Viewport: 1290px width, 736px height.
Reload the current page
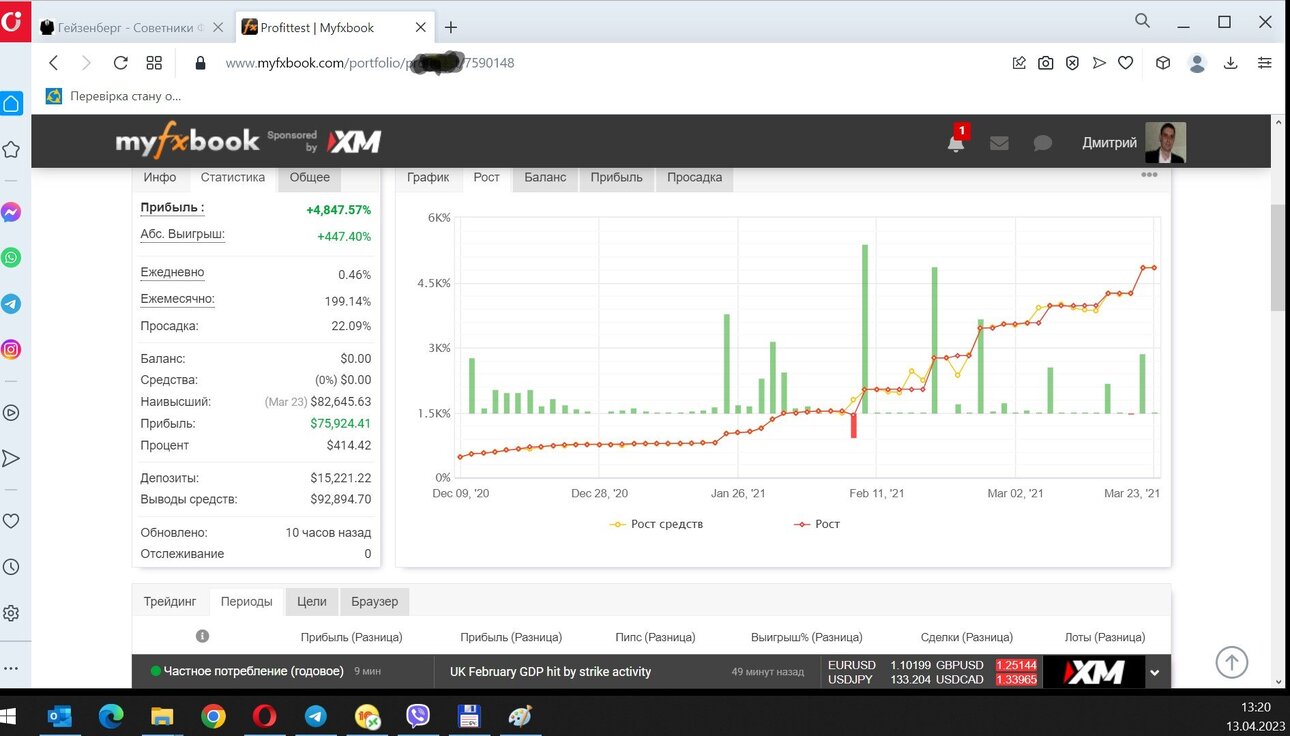click(120, 63)
